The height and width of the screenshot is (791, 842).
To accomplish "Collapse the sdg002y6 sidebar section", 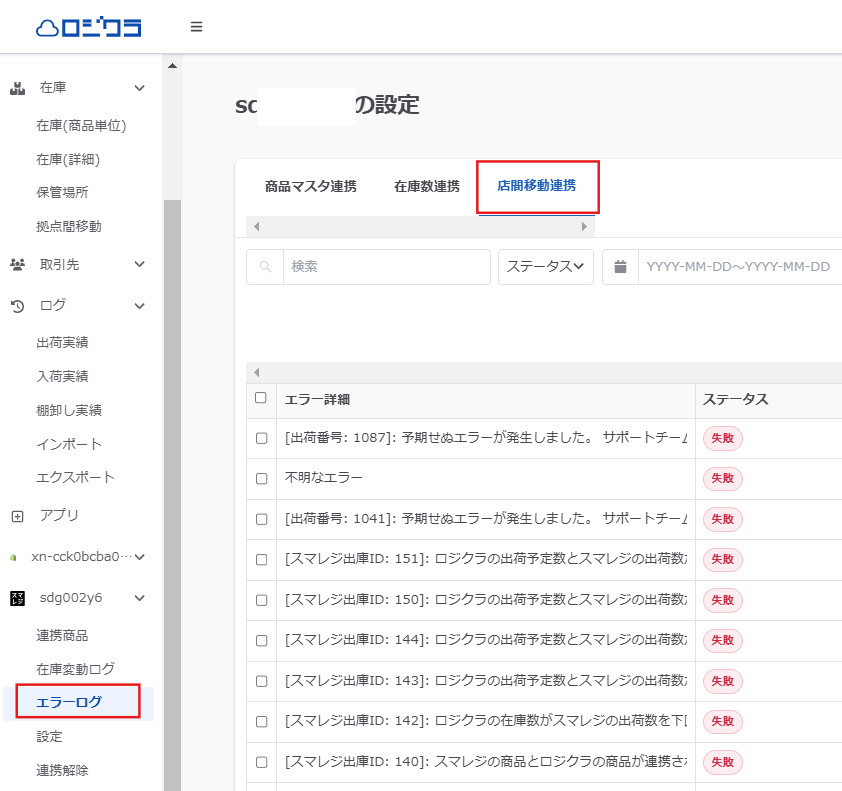I will pos(140,598).
